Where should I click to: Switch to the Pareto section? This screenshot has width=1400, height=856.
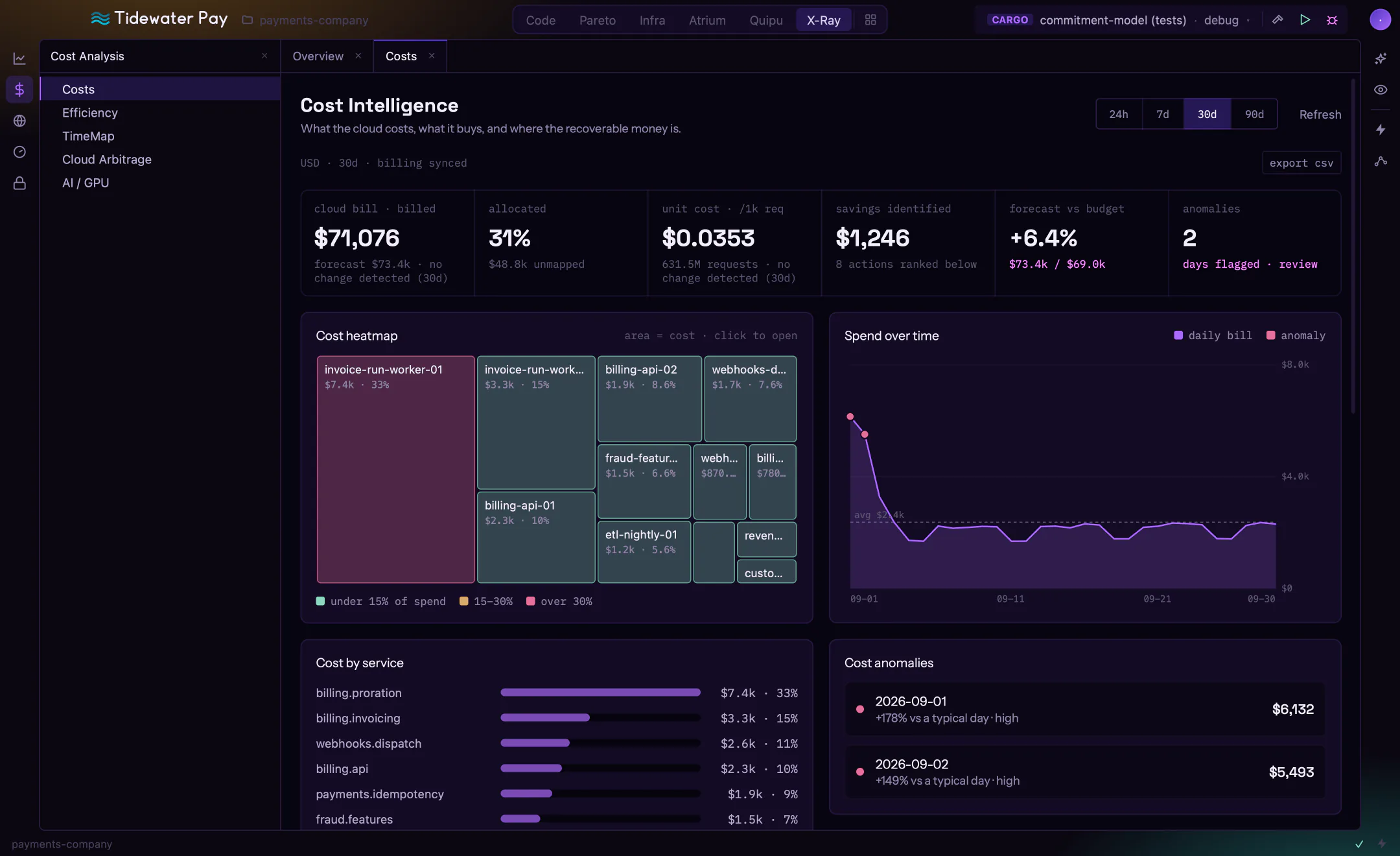598,20
